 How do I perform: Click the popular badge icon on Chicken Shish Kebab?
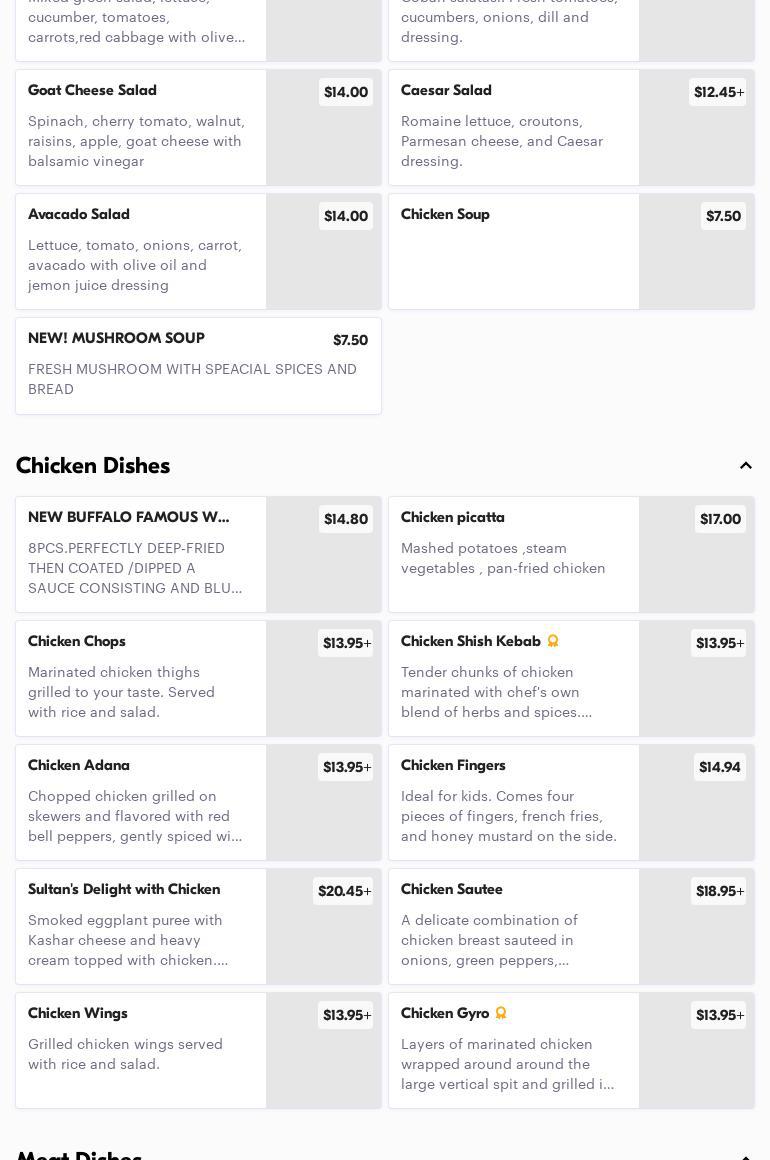tap(552, 641)
